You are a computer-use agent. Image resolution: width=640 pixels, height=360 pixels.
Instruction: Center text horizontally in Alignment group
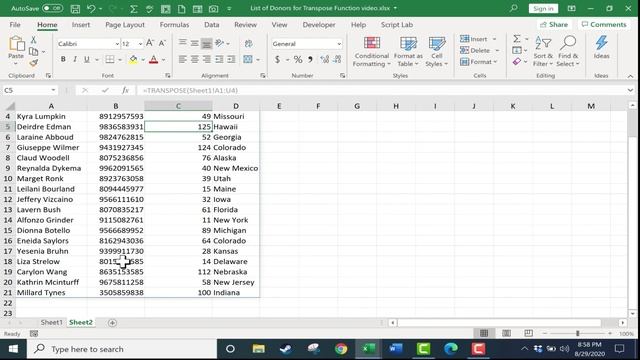tap(195, 60)
